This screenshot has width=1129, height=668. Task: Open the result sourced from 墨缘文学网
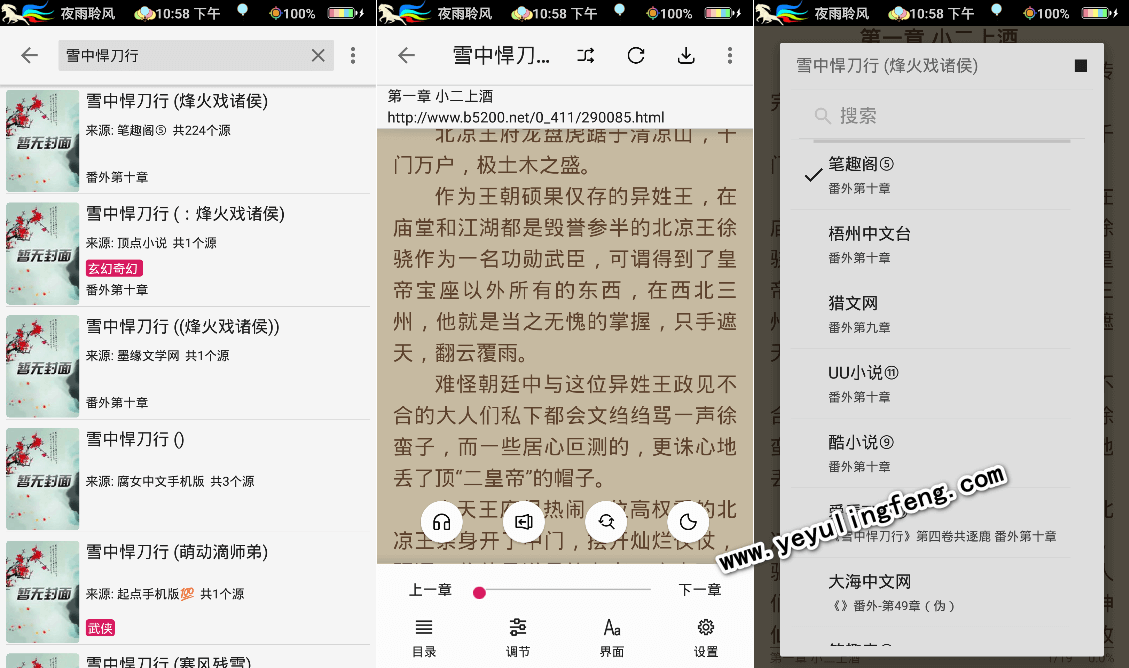click(188, 366)
